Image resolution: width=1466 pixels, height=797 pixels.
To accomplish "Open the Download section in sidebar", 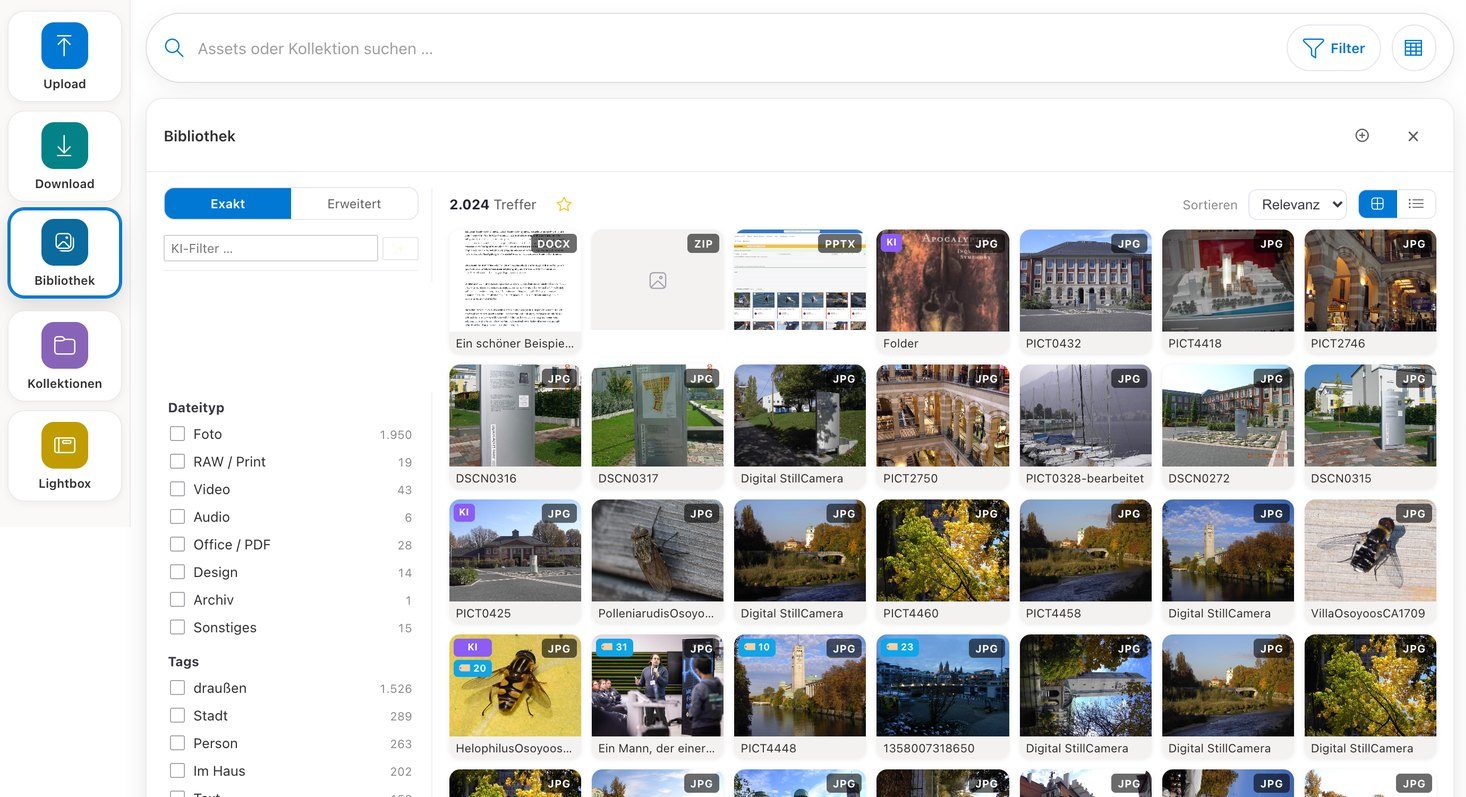I will [x=65, y=156].
